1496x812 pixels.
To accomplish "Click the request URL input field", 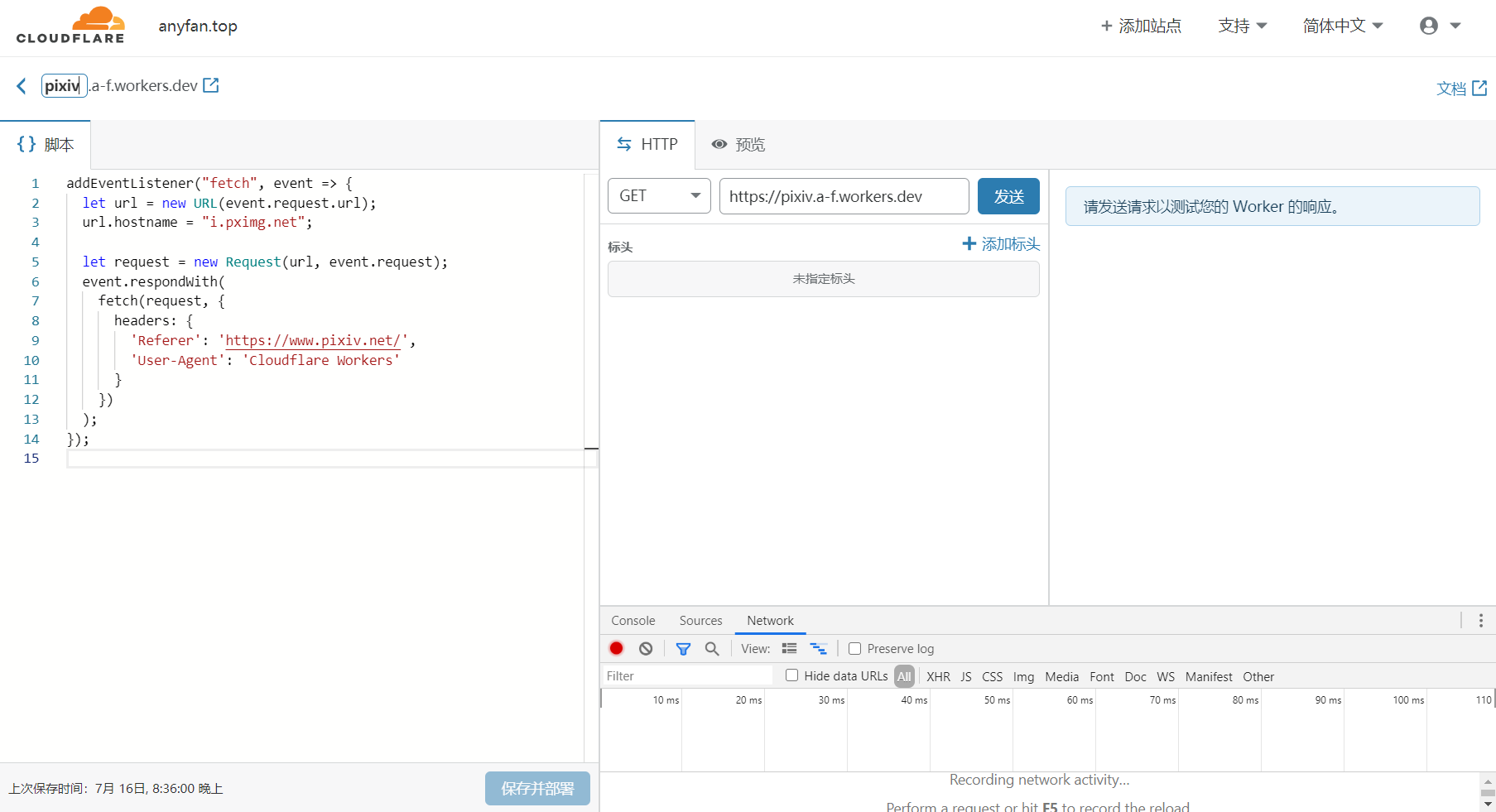I will pos(844,196).
